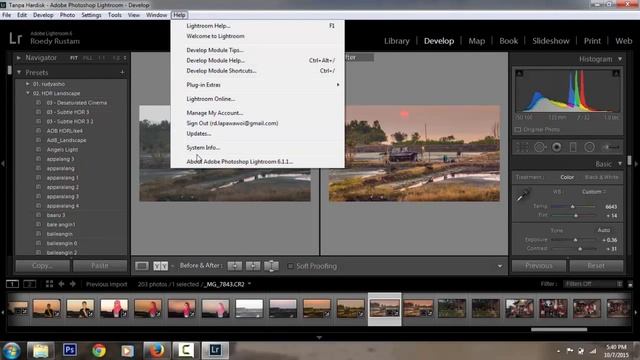Click the Paste button

click(100, 266)
